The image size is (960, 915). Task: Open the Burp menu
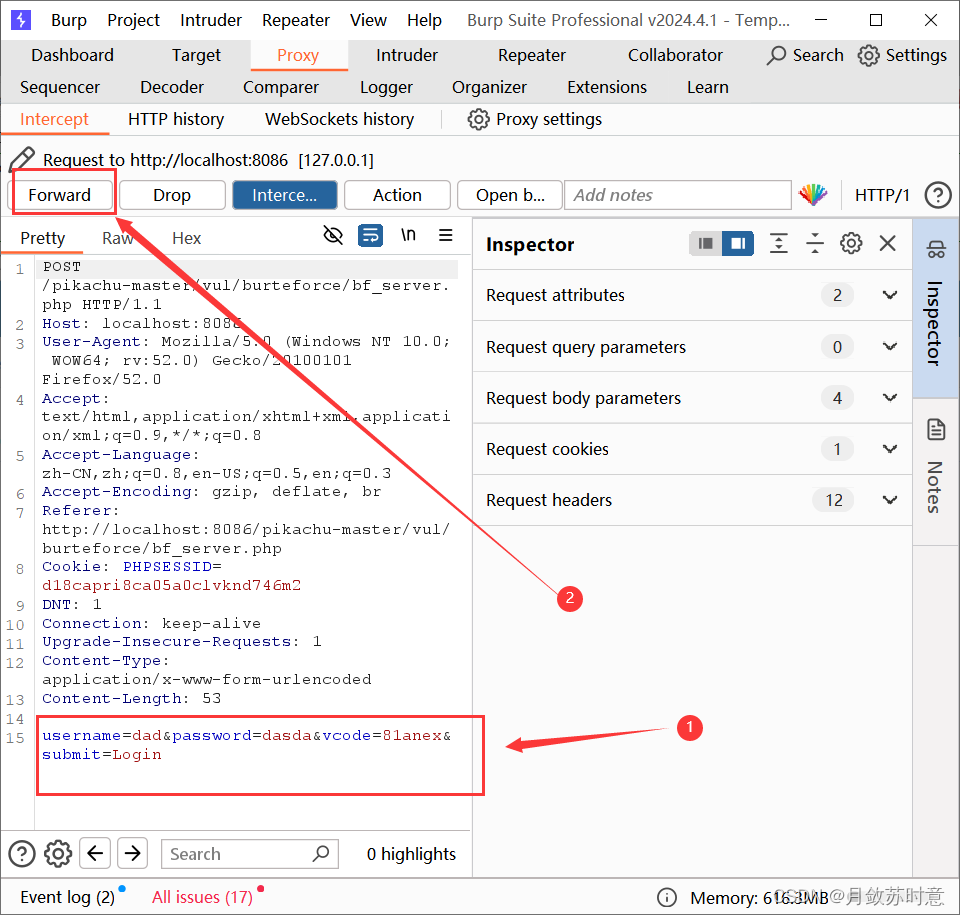[69, 20]
